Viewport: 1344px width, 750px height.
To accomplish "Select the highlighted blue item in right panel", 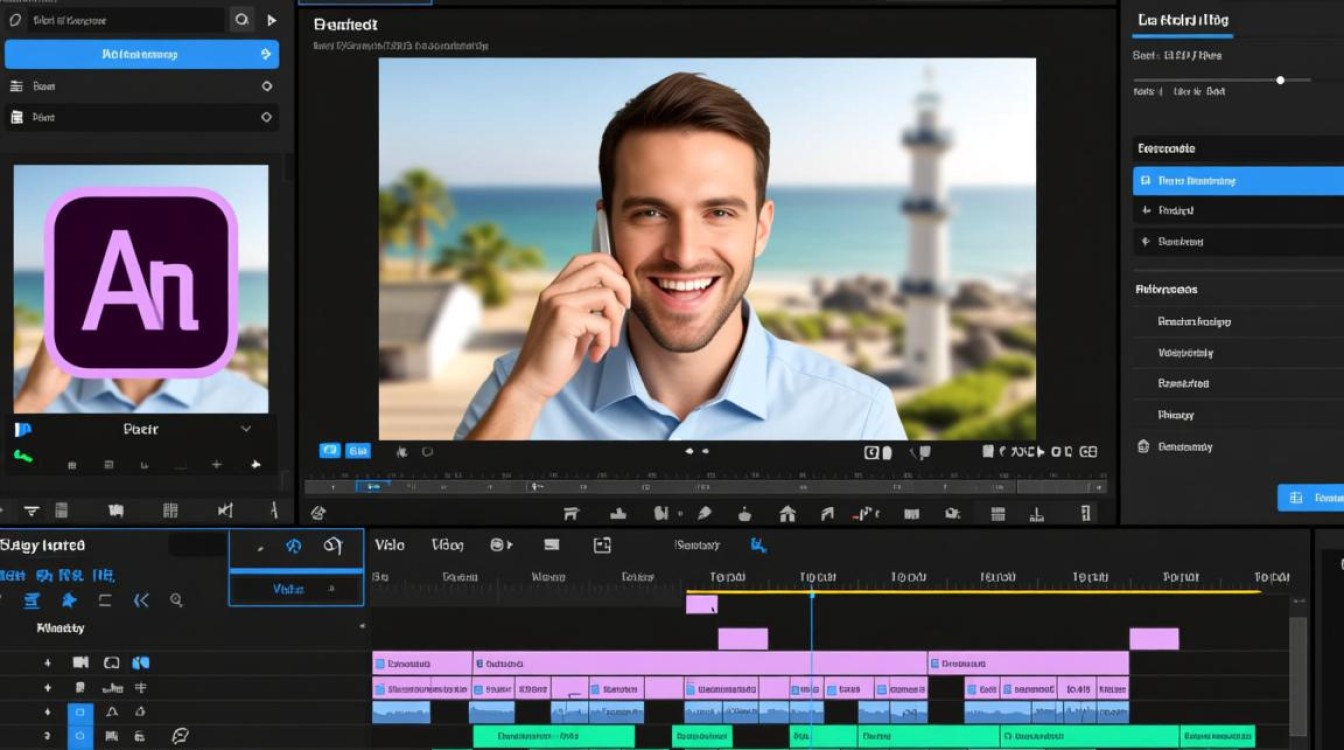I will click(1238, 181).
